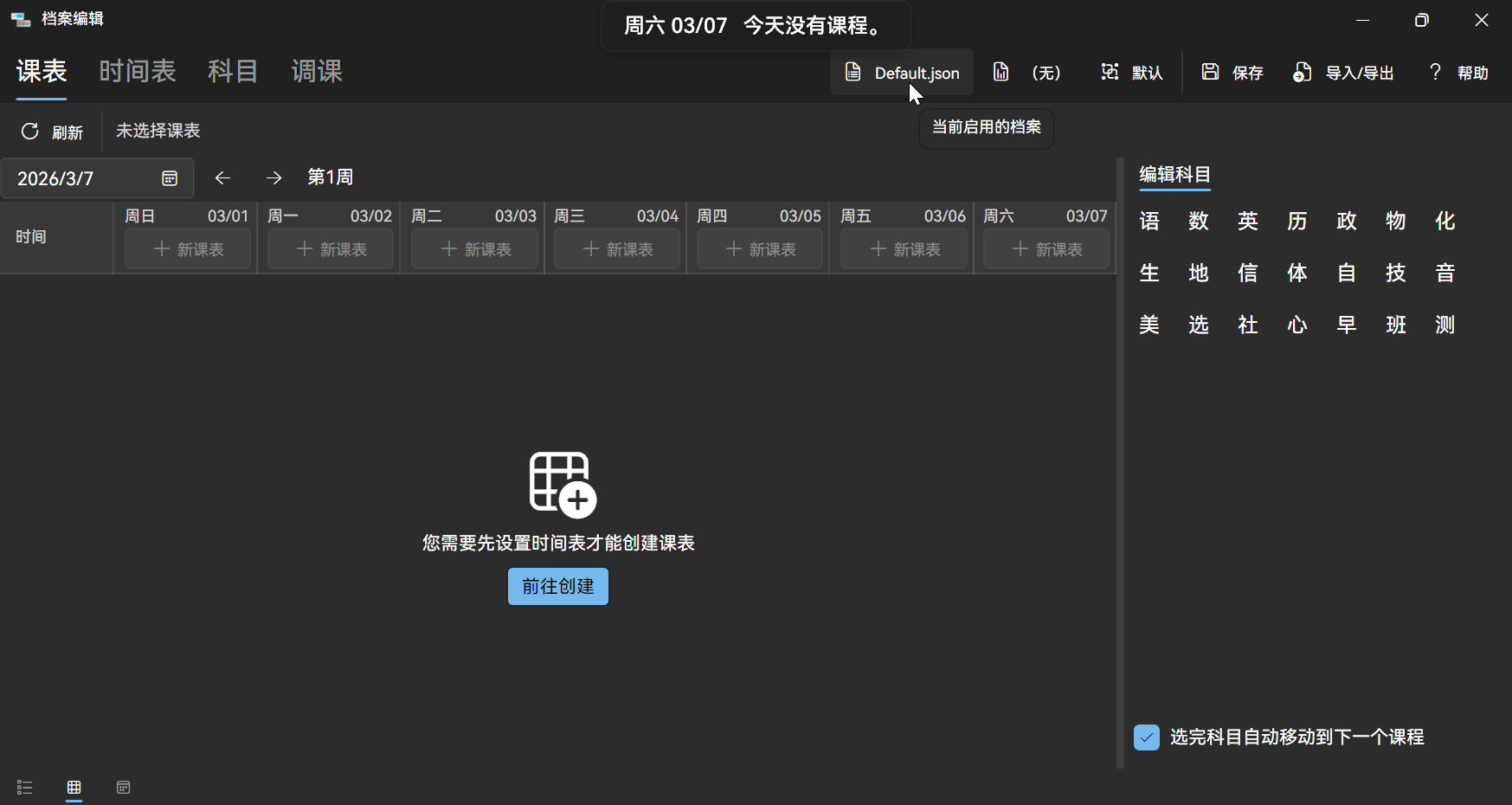
Task: Open the Help question mark
Action: [x=1435, y=72]
